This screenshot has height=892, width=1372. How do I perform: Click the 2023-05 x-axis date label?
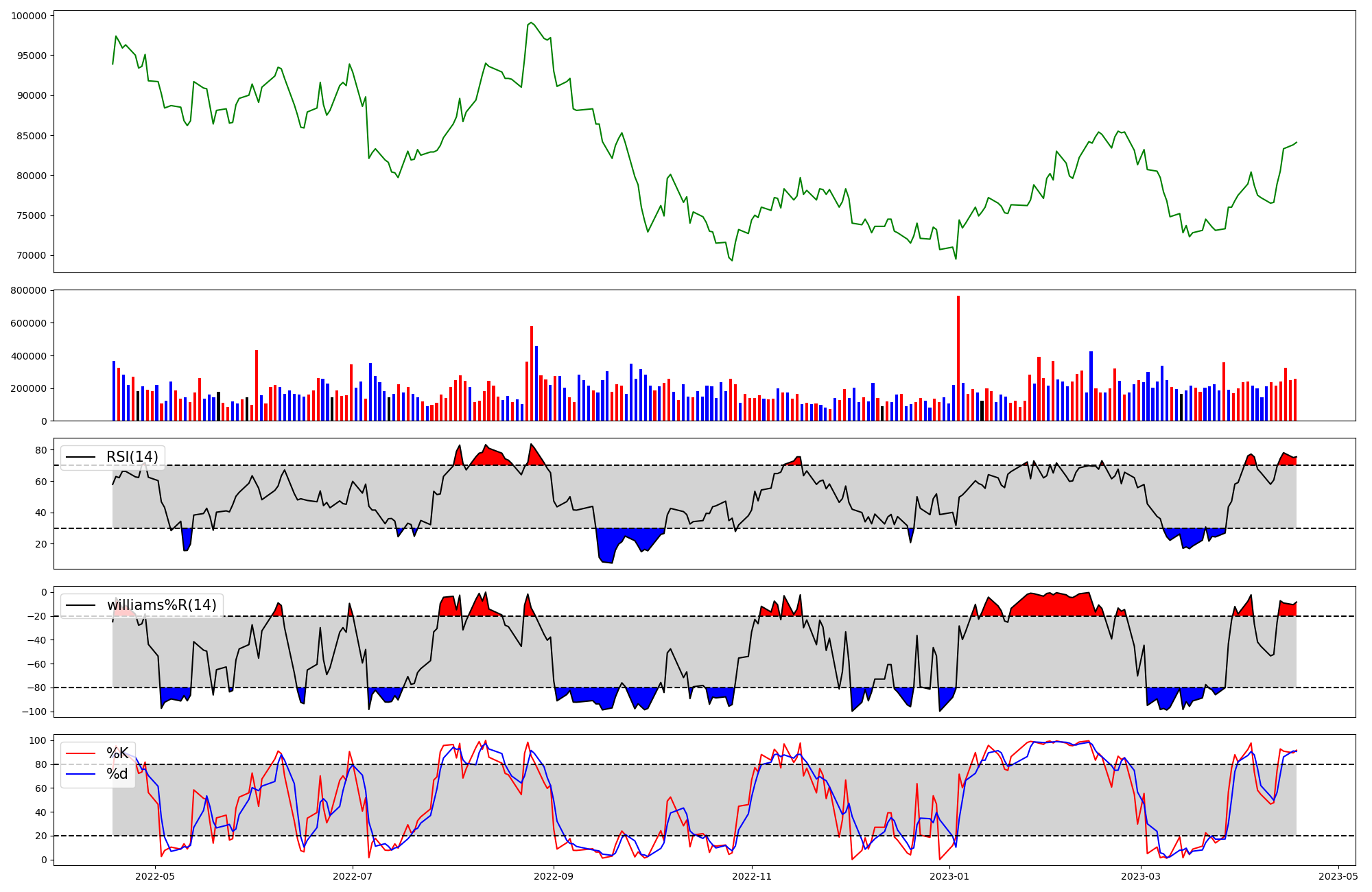pyautogui.click(x=1338, y=876)
